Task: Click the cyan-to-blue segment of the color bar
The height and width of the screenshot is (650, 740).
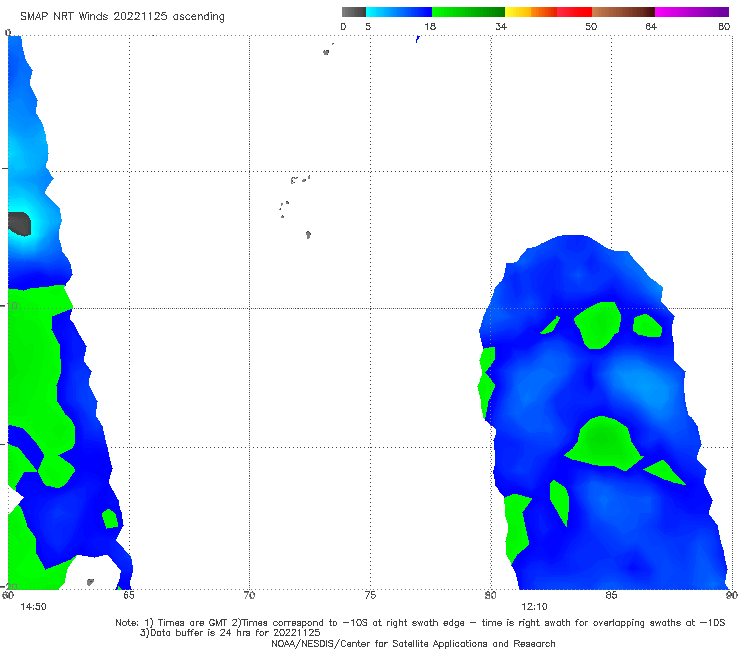Action: pos(399,12)
